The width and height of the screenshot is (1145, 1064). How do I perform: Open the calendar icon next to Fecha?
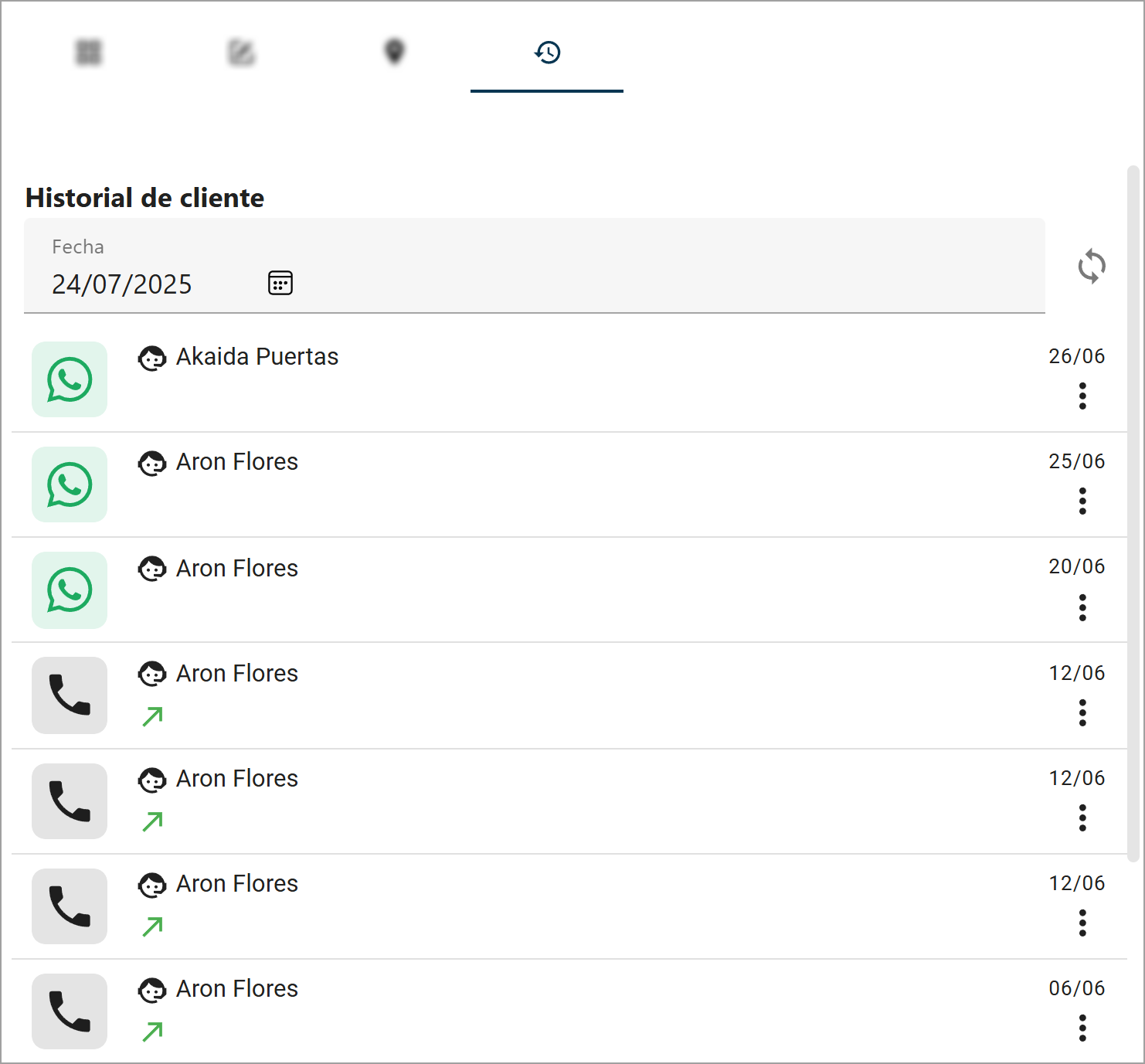point(280,284)
